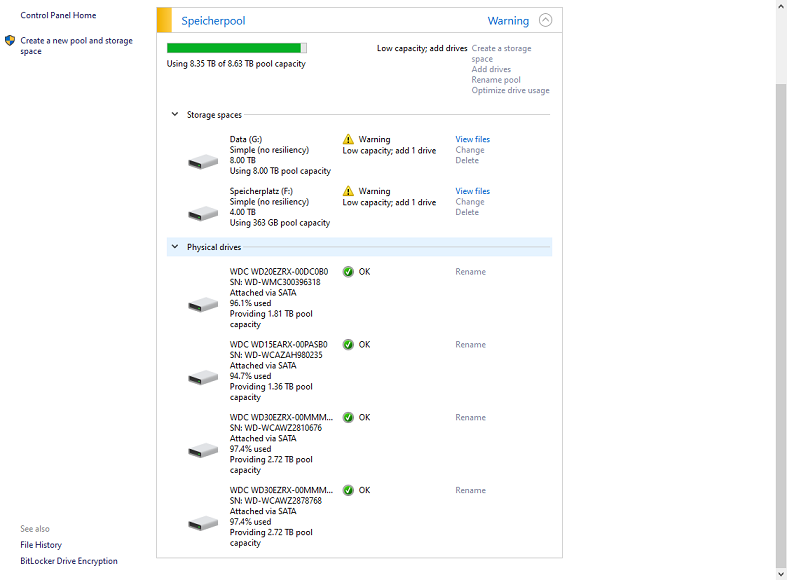Screen dimensions: 787x580
Task: Click the 'SN: WD-WCAZAH980235' serial text
Action: 276,355
